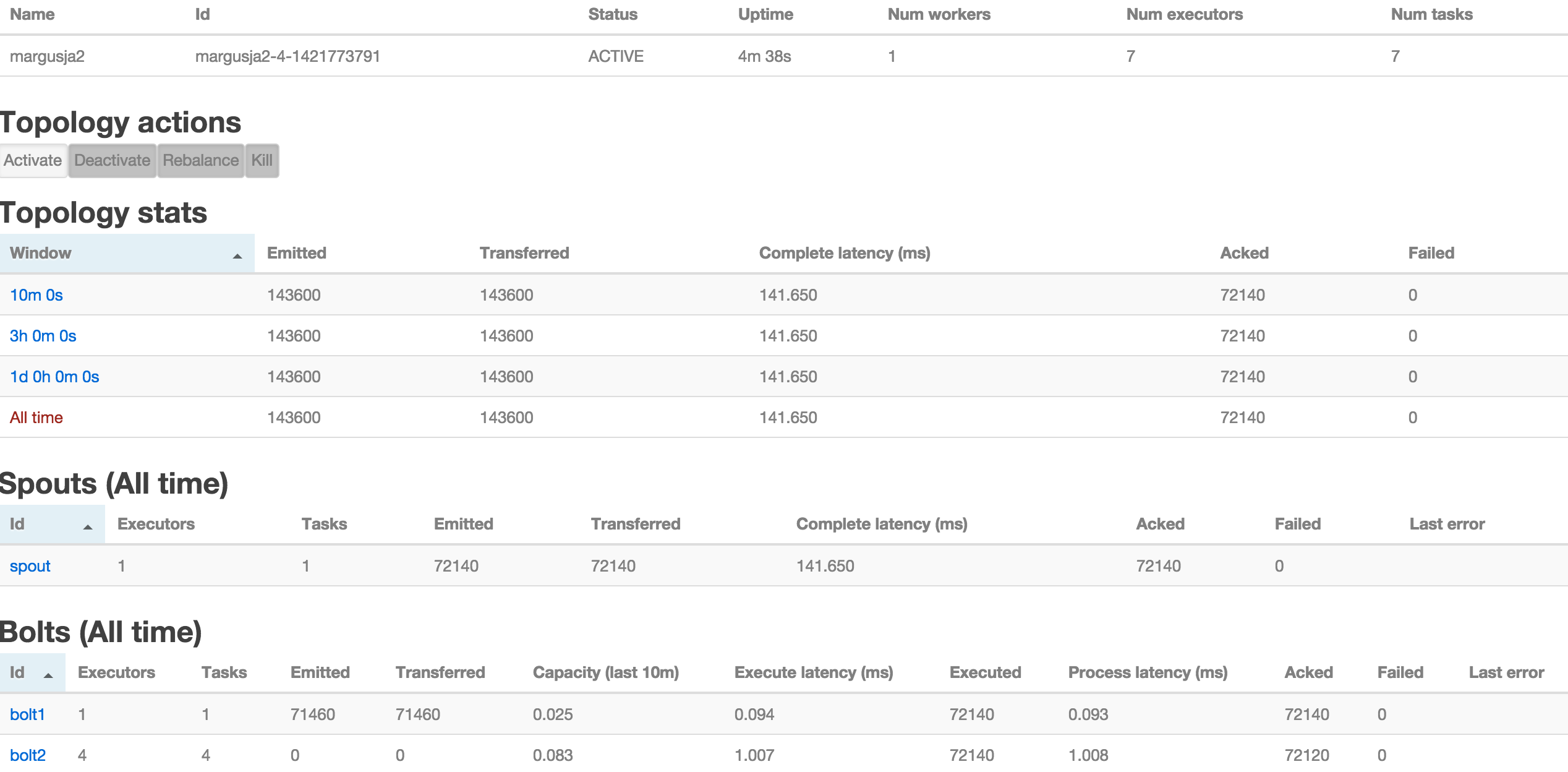Sort topology stats by Complete latency

(844, 253)
